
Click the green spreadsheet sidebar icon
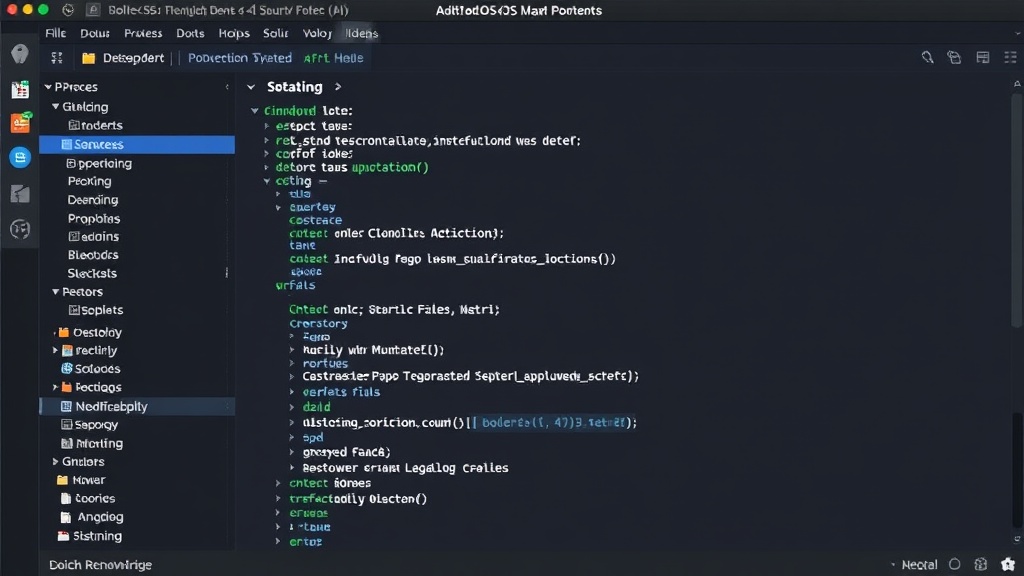click(x=20, y=89)
